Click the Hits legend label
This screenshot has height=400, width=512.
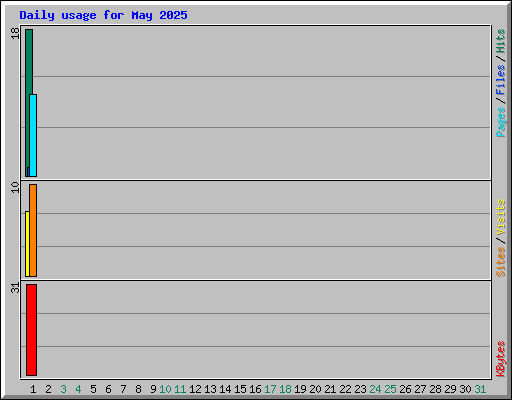coord(500,41)
